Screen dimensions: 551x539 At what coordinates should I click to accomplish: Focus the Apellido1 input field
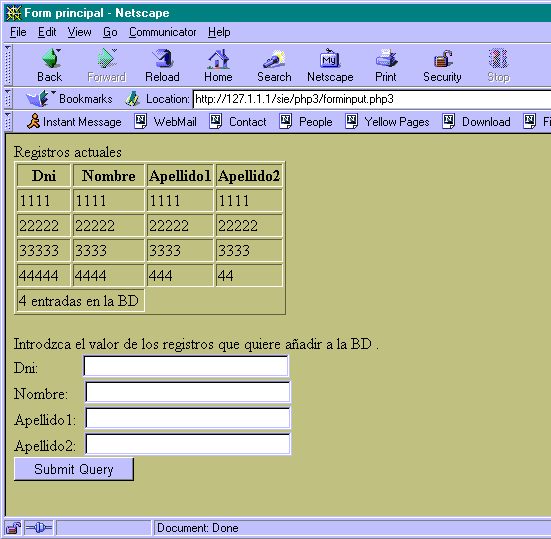188,418
